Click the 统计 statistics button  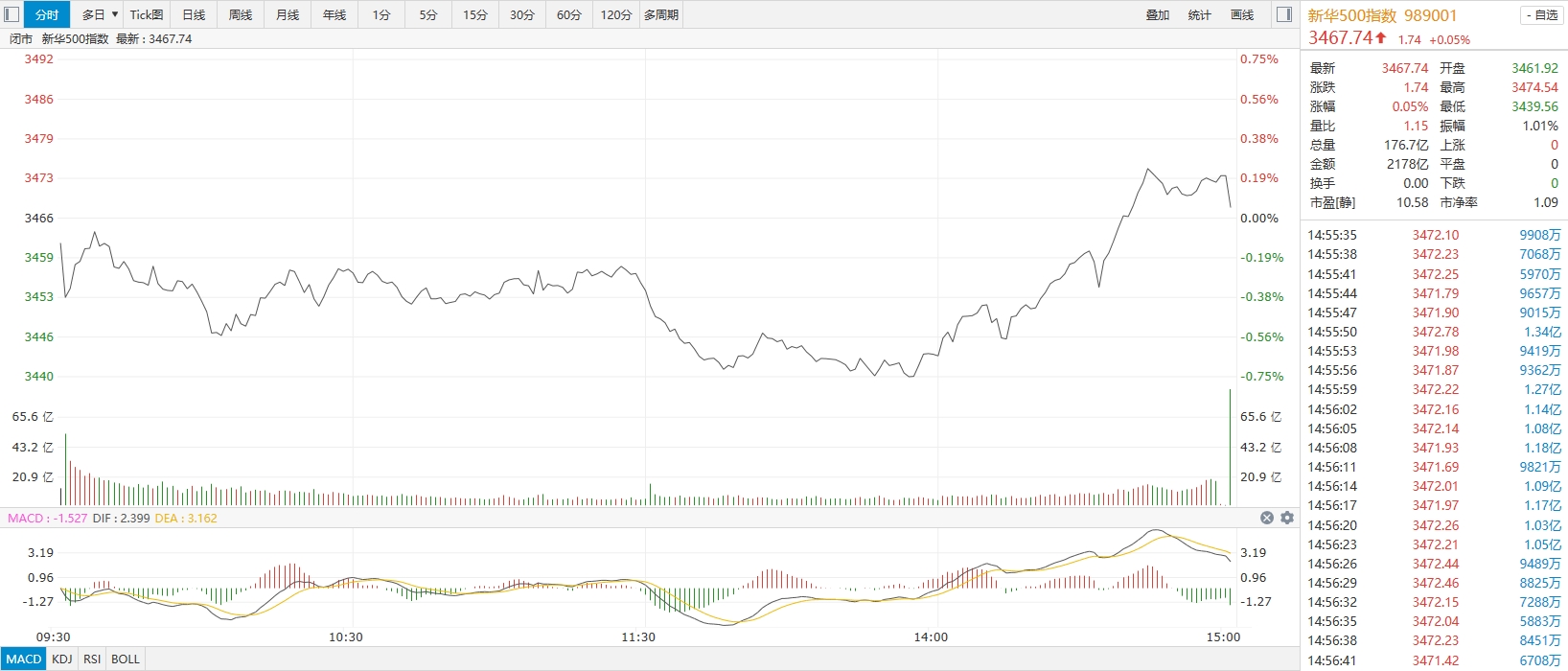1200,14
